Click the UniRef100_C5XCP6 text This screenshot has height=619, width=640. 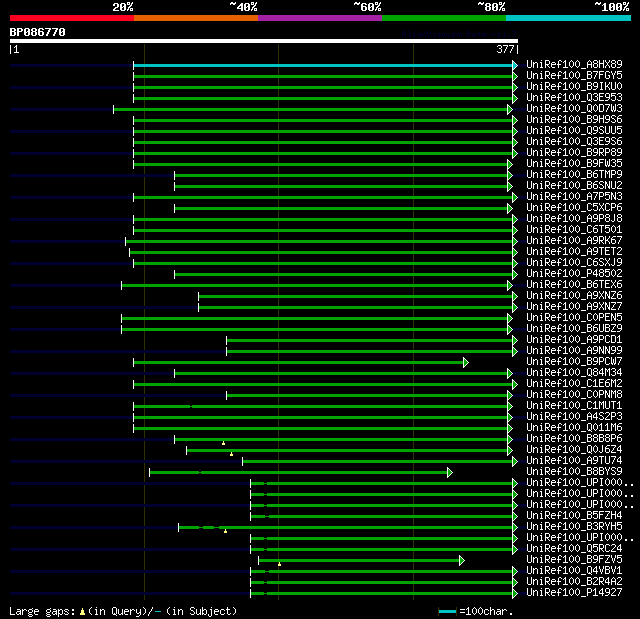point(574,208)
